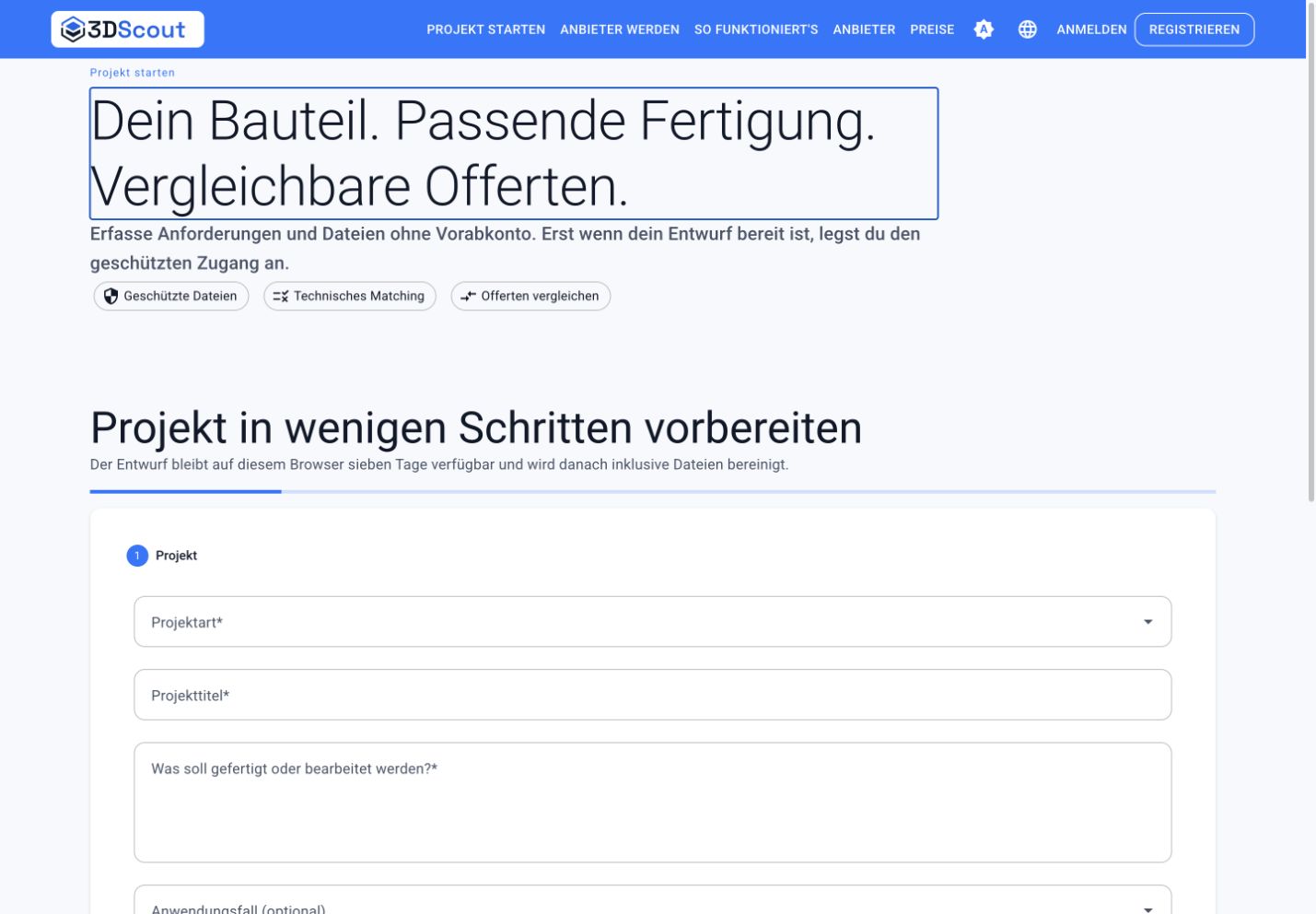Image resolution: width=1316 pixels, height=914 pixels.
Task: Open So funktioniert's menu item
Action: 756,29
